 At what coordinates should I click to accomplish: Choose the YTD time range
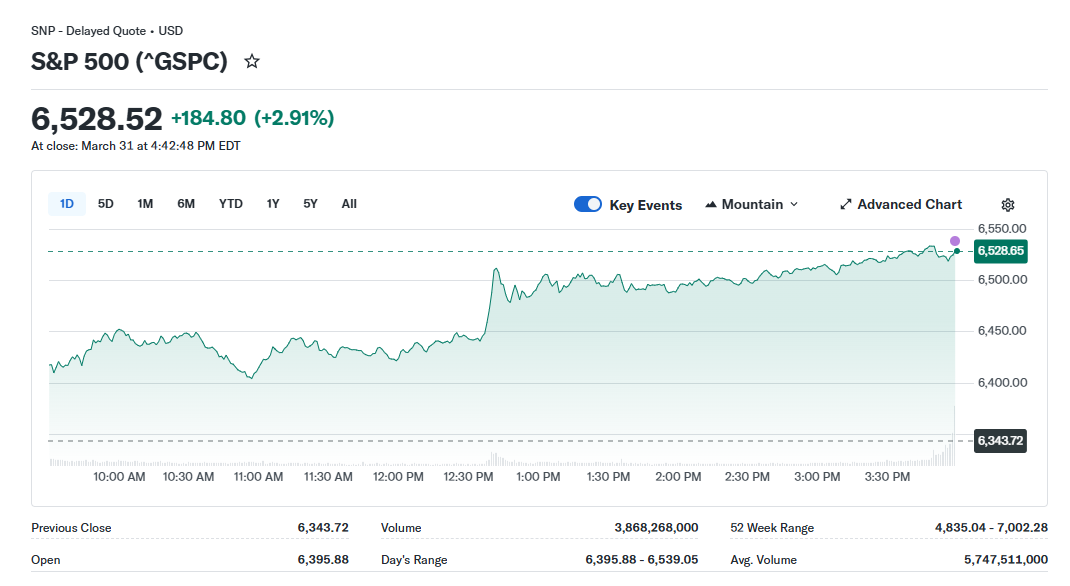[x=231, y=204]
